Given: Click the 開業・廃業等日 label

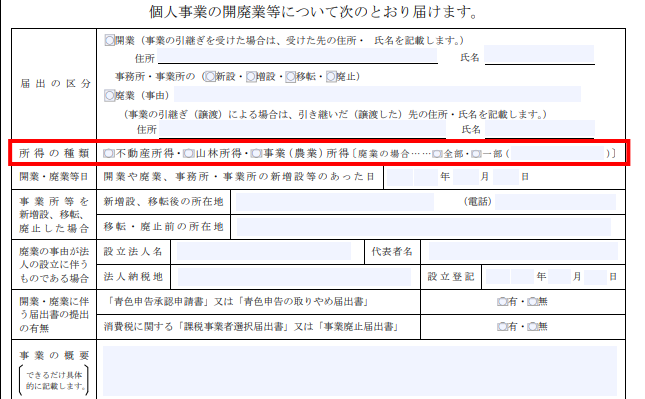Looking at the screenshot, I should click(x=54, y=177).
